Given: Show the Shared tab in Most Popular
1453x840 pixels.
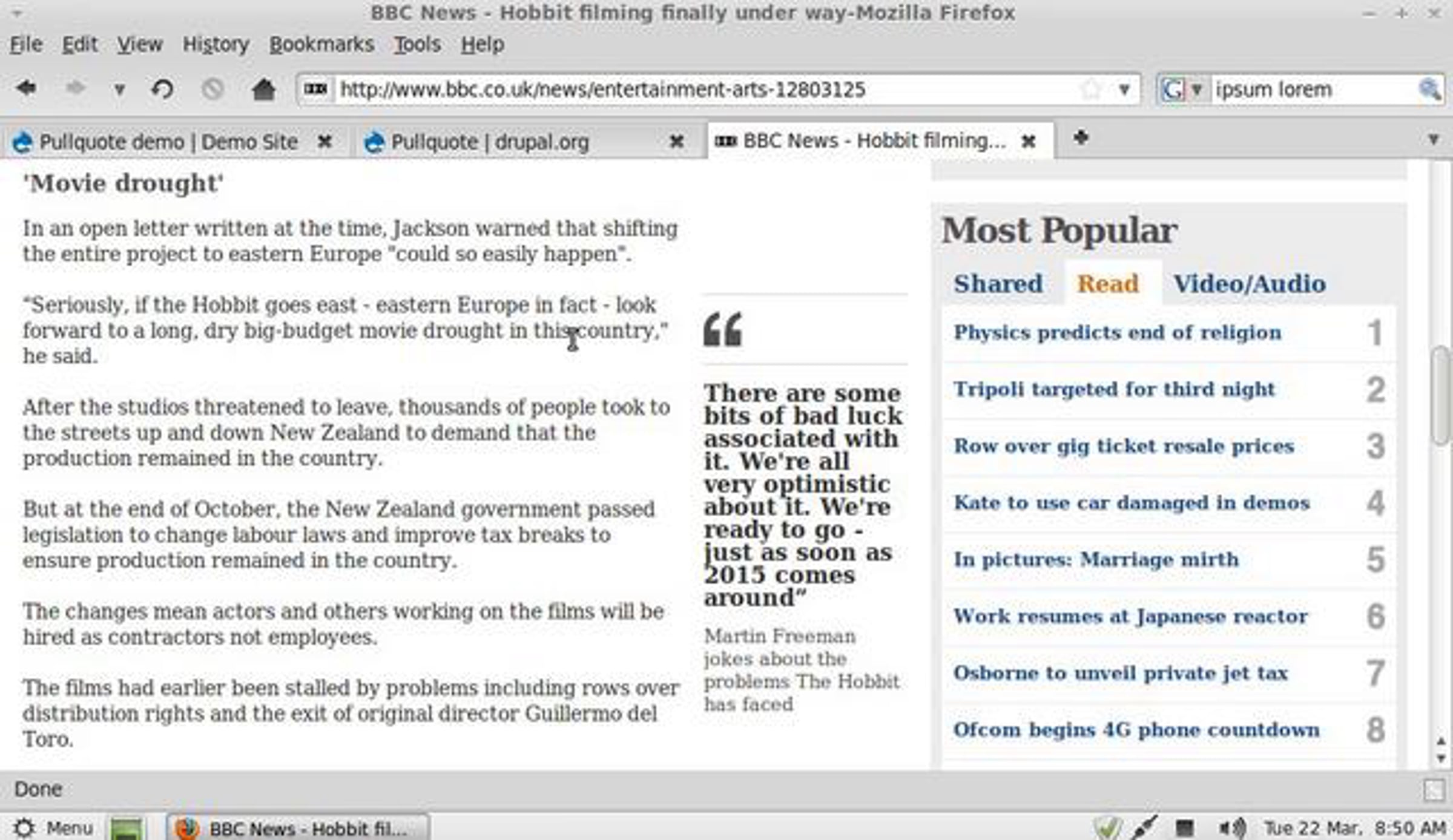Looking at the screenshot, I should pos(998,283).
